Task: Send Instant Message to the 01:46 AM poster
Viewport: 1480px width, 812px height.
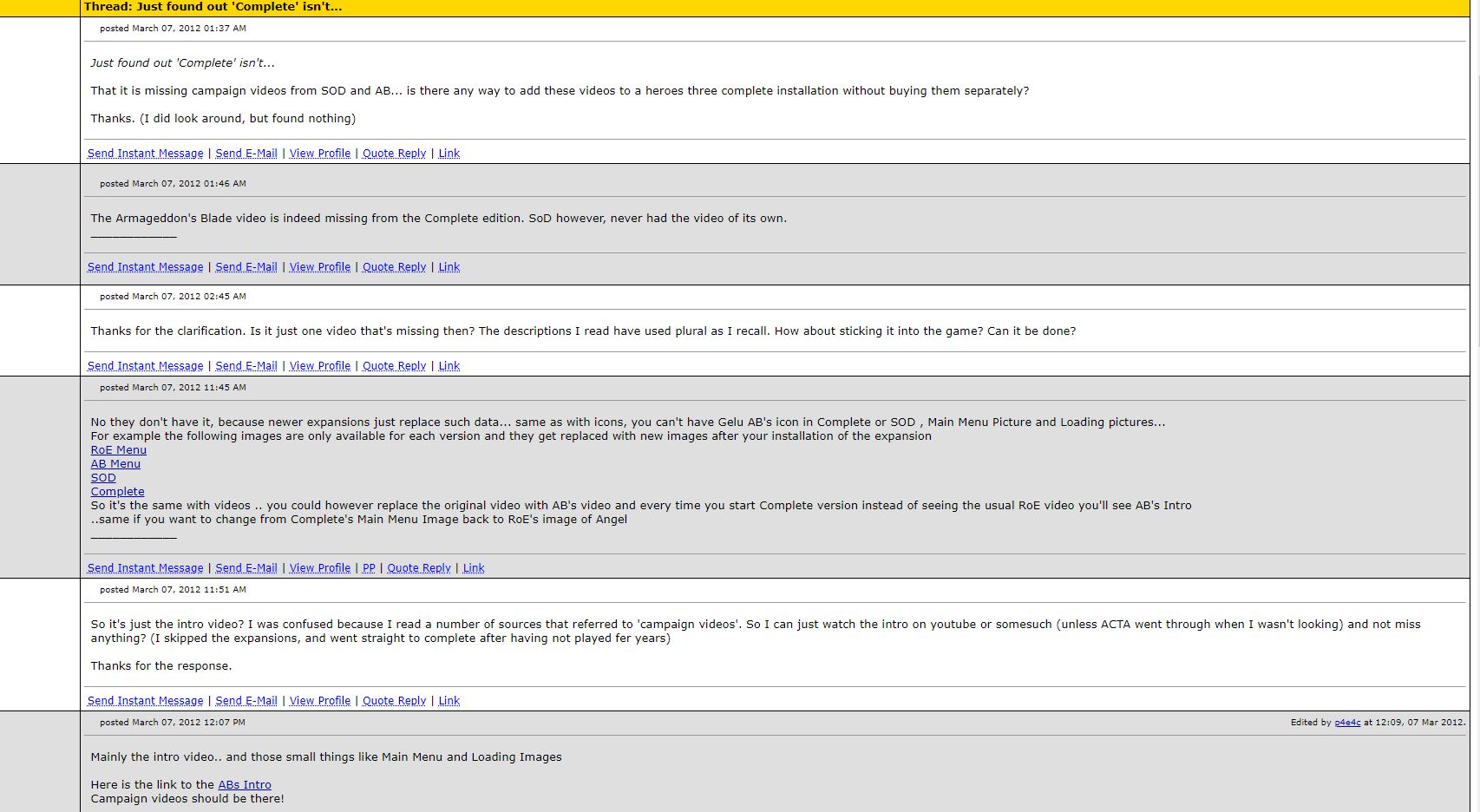Action: point(145,267)
